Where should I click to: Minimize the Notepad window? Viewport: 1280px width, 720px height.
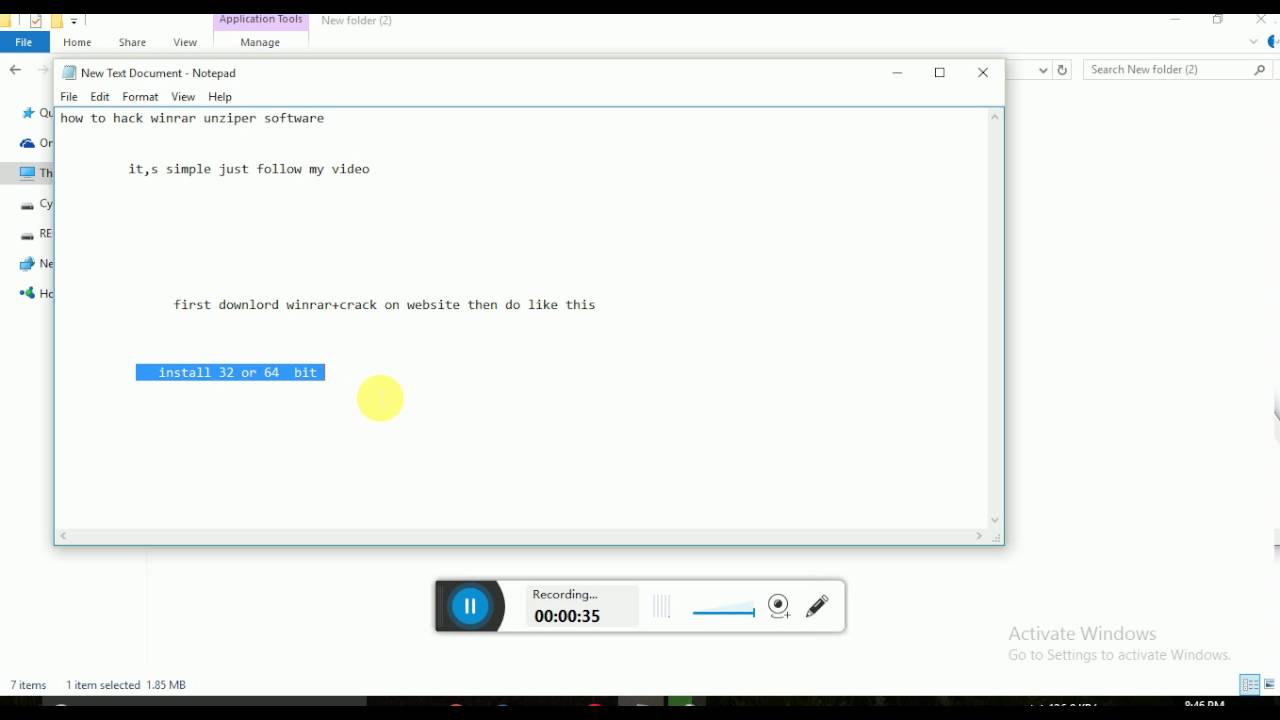897,72
